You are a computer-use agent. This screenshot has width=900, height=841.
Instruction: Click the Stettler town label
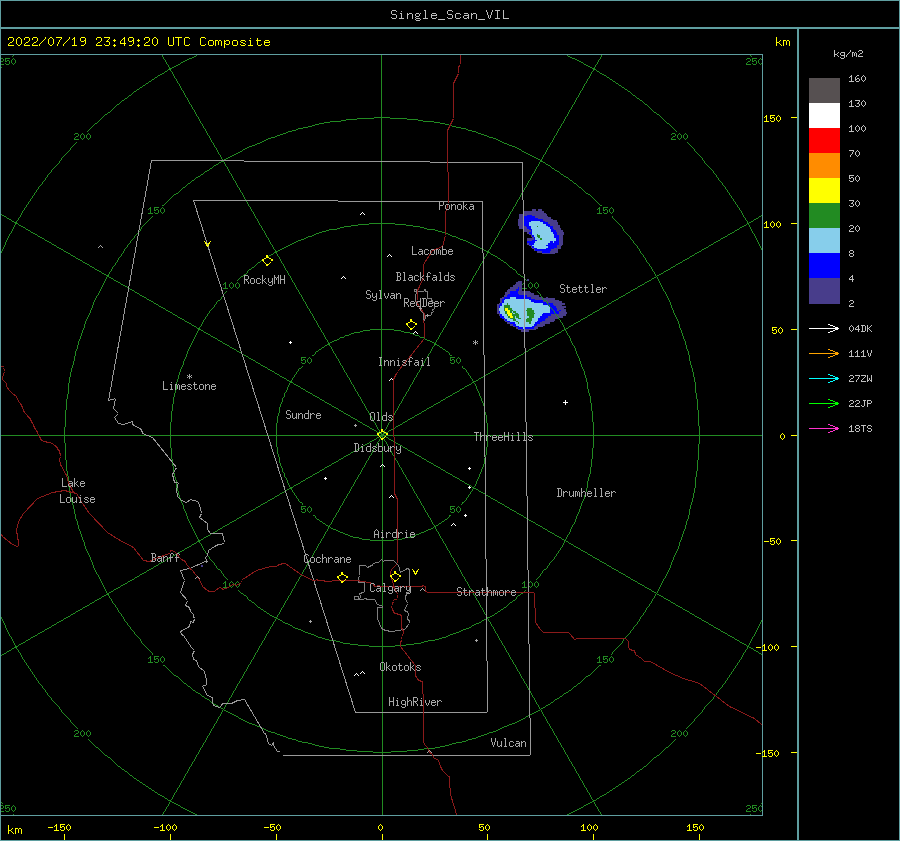click(583, 289)
